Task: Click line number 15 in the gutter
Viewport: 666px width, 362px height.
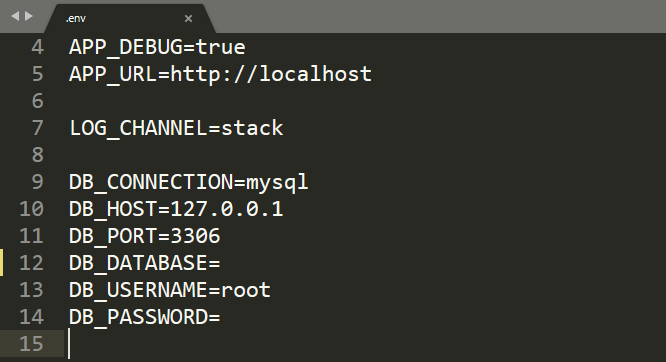Action: pos(31,344)
